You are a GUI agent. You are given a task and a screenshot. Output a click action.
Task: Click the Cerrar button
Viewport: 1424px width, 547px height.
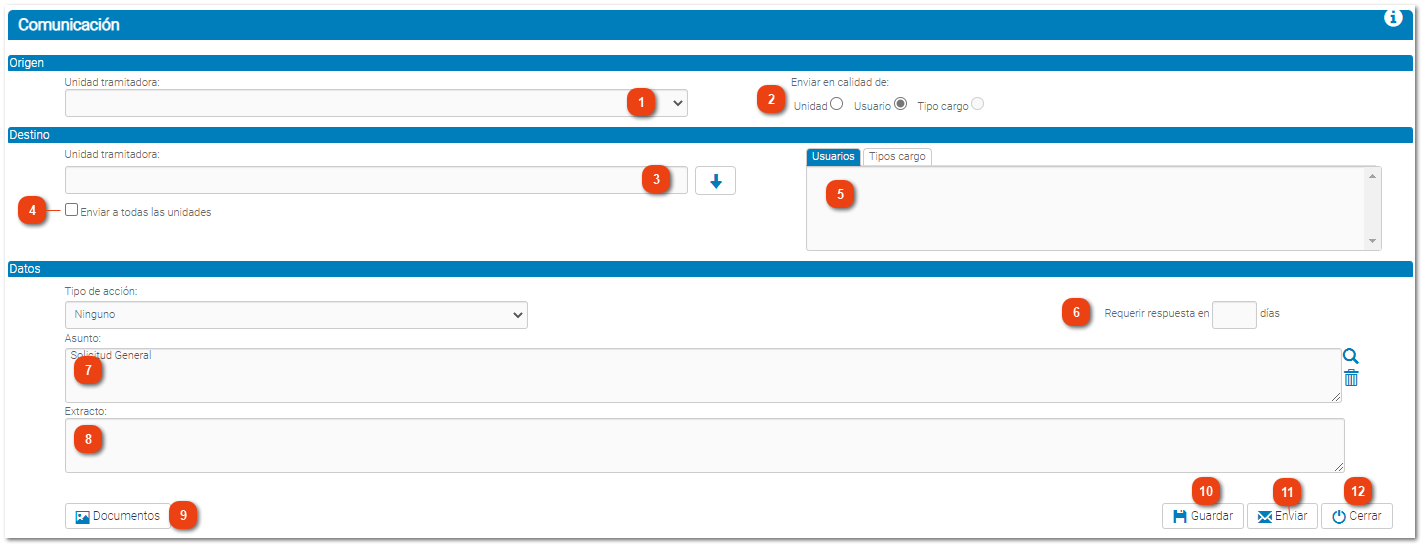pyautogui.click(x=1357, y=516)
